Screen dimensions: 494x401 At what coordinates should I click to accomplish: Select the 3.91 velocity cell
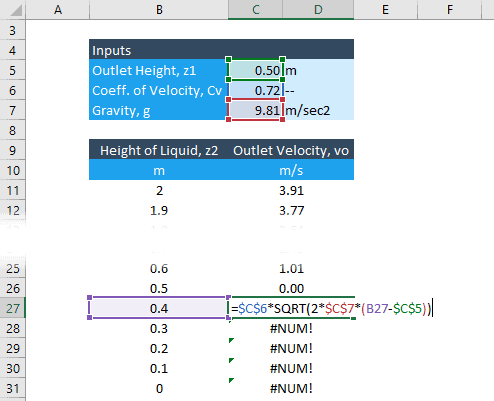coord(291,190)
